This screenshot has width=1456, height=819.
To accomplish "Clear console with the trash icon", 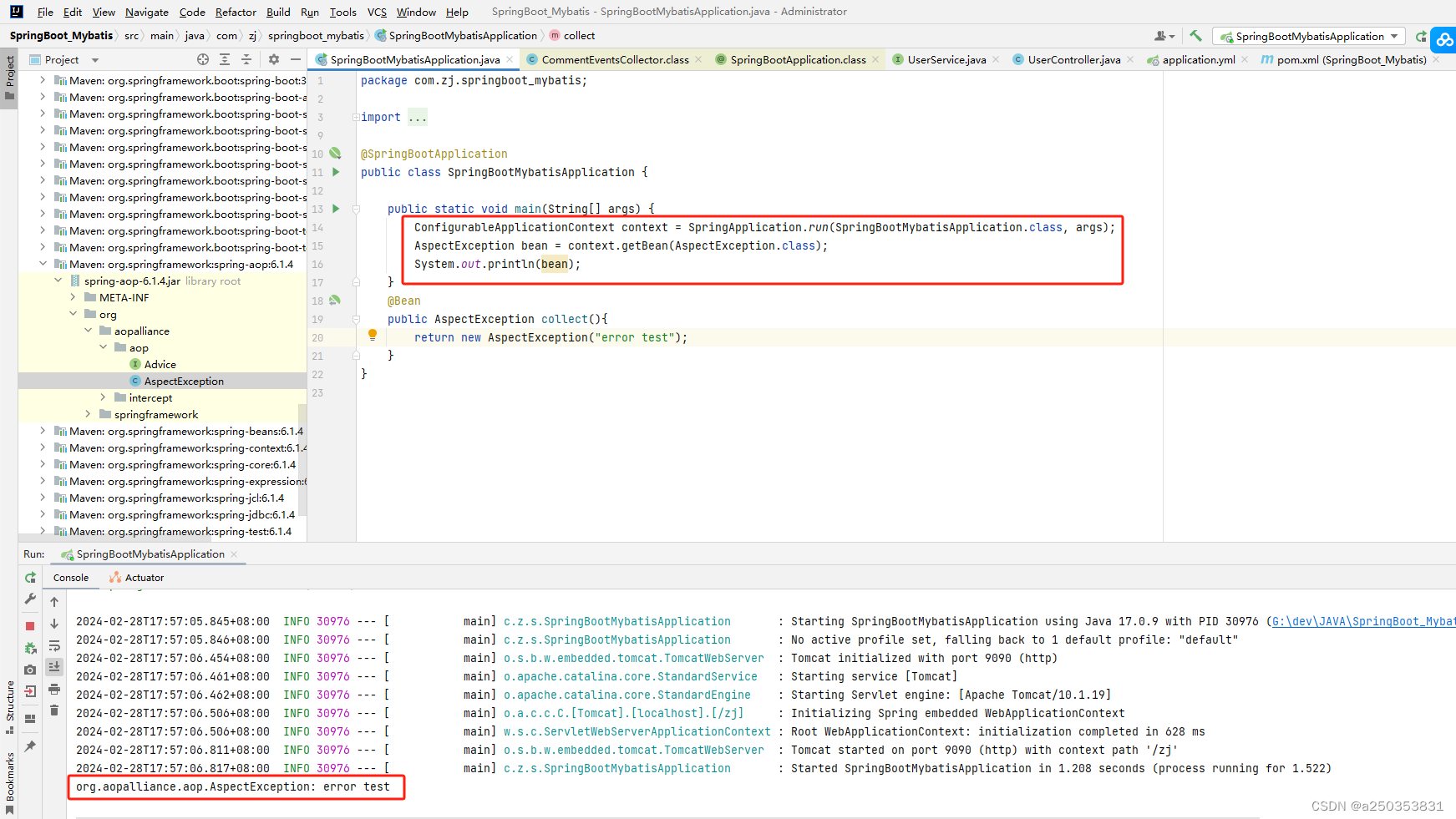I will tap(54, 710).
